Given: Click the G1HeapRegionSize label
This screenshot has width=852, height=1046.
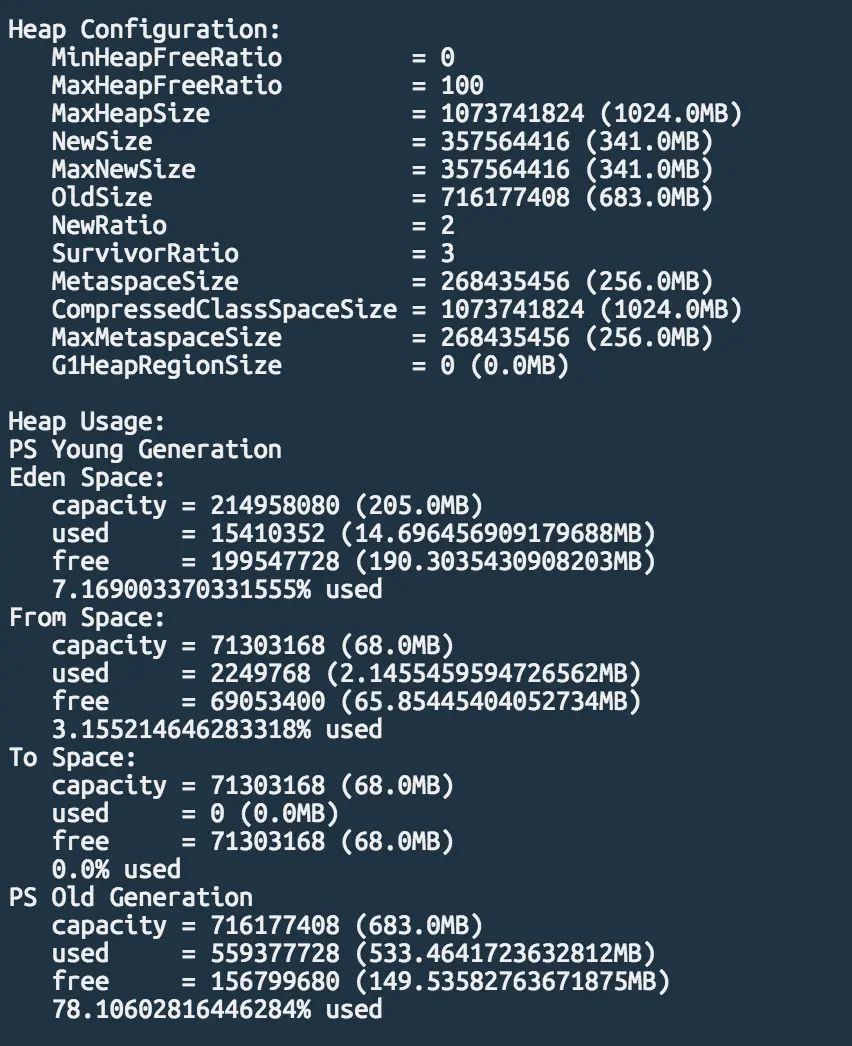Looking at the screenshot, I should [x=166, y=365].
